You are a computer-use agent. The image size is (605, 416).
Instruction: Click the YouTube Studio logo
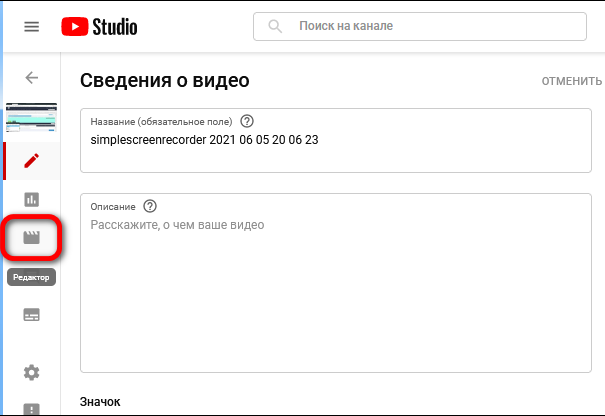(100, 27)
